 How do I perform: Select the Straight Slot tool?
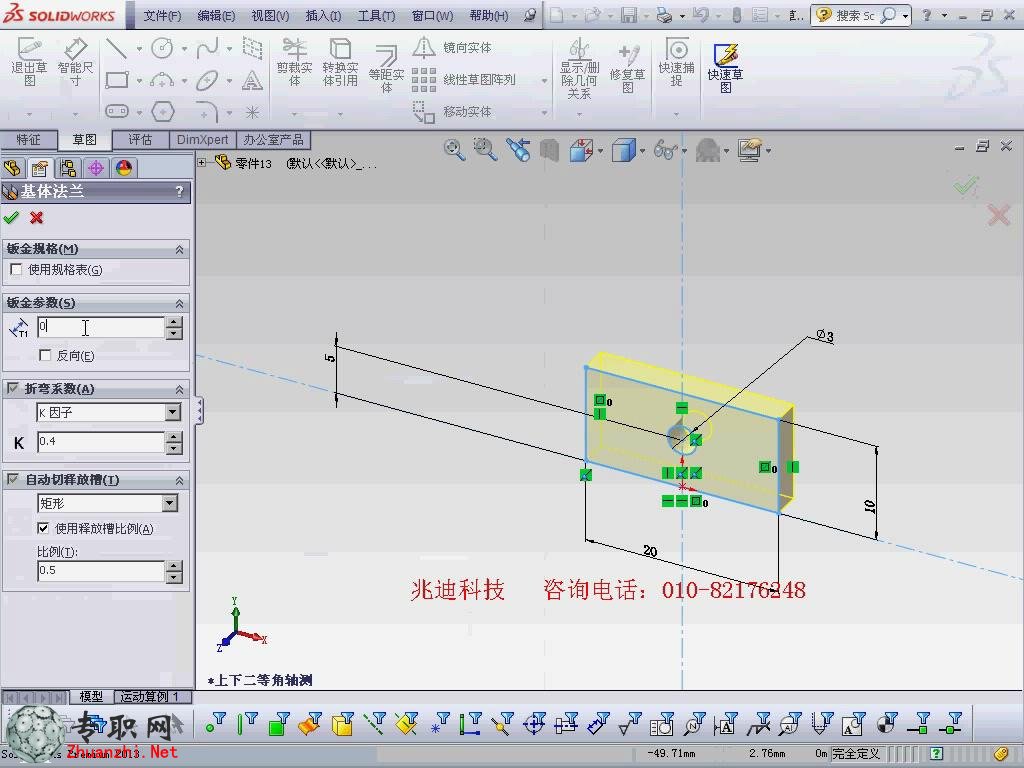(116, 112)
